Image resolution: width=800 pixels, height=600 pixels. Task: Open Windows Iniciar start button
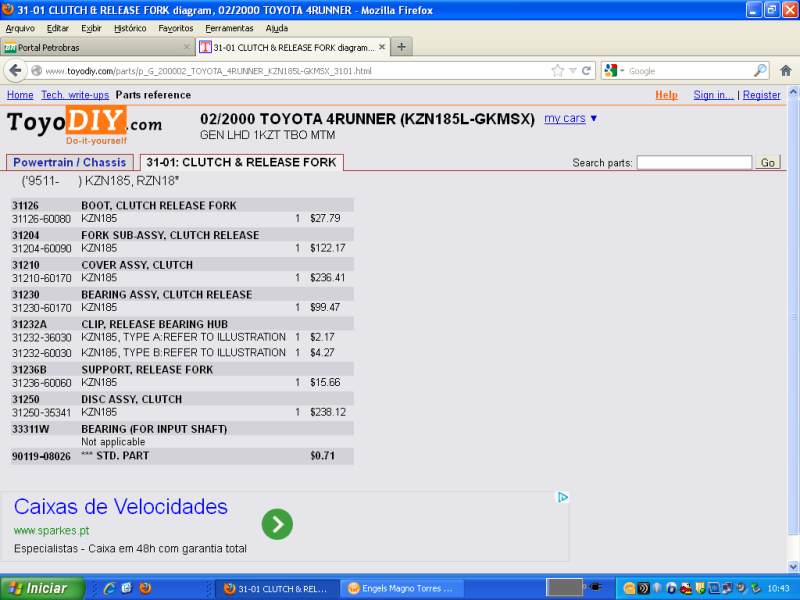pyautogui.click(x=42, y=588)
